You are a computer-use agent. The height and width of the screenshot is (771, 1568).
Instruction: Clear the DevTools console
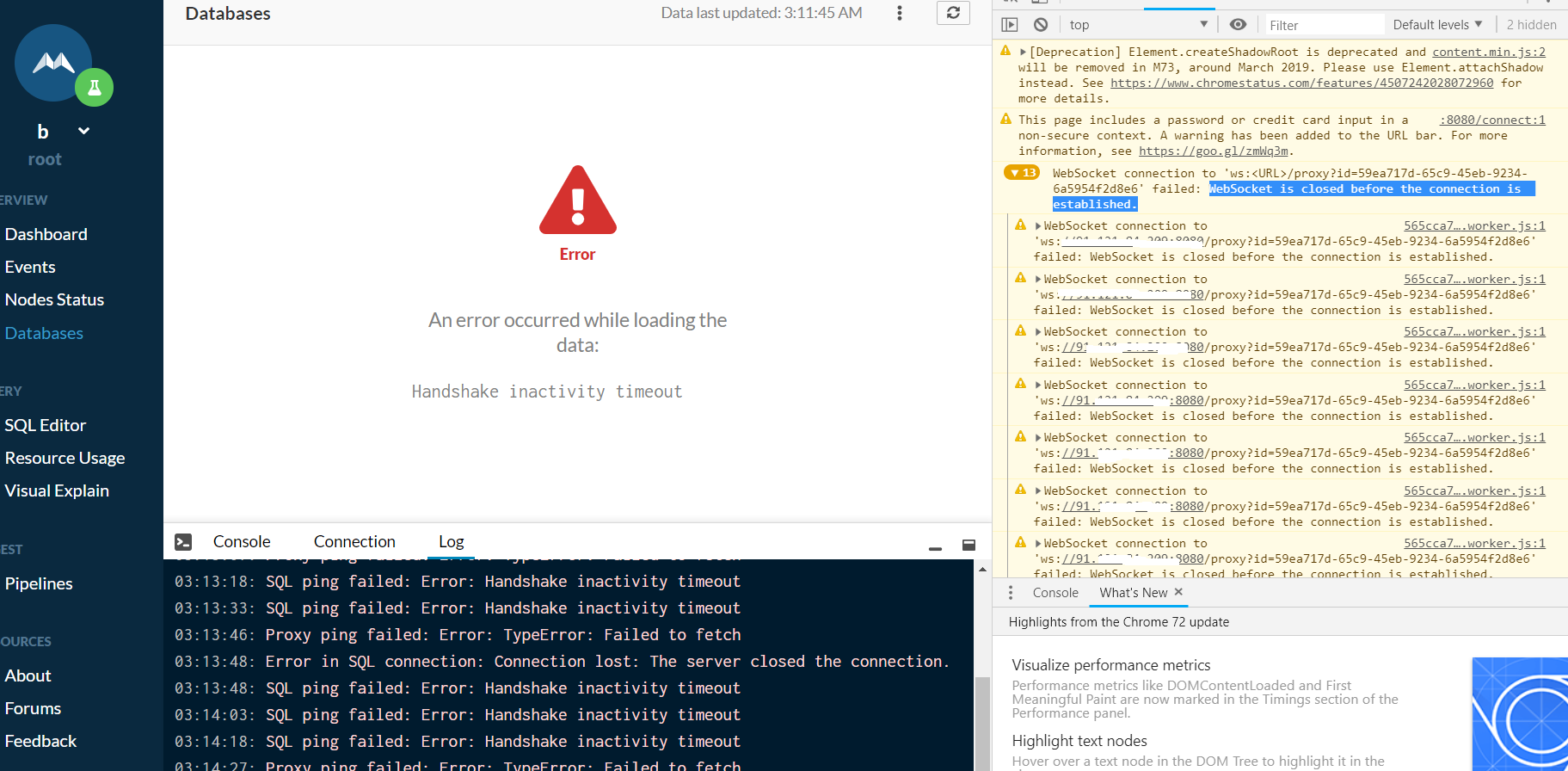point(1041,25)
